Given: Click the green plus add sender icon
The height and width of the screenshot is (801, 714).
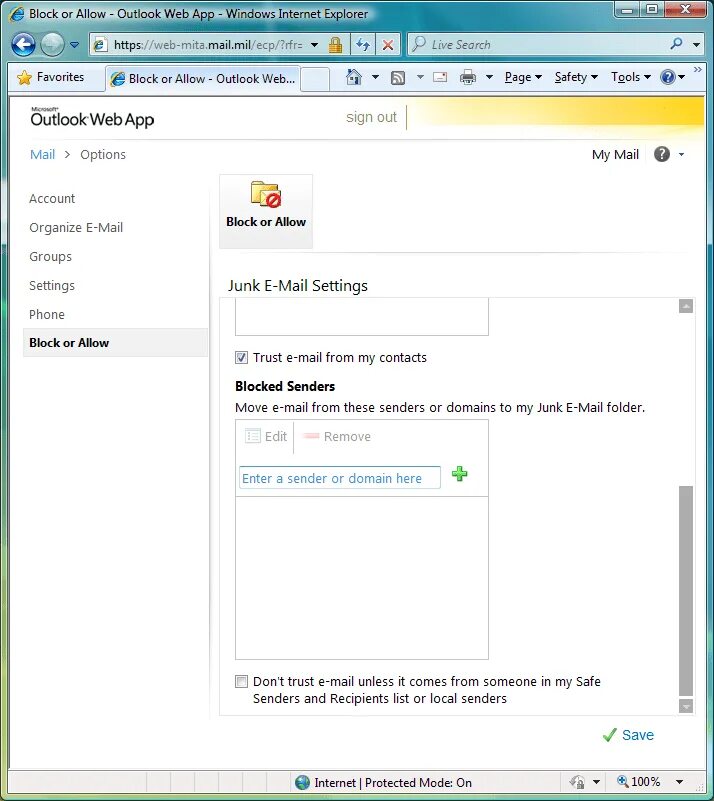Looking at the screenshot, I should (460, 474).
